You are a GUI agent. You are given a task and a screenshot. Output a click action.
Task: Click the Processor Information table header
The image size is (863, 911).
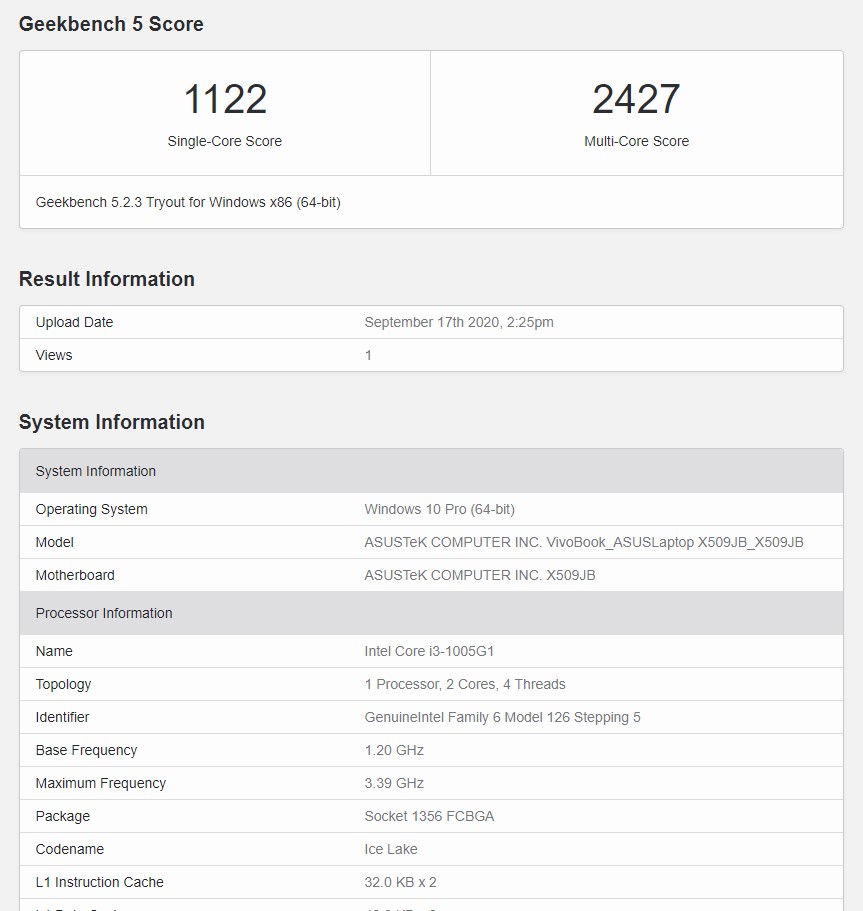431,613
